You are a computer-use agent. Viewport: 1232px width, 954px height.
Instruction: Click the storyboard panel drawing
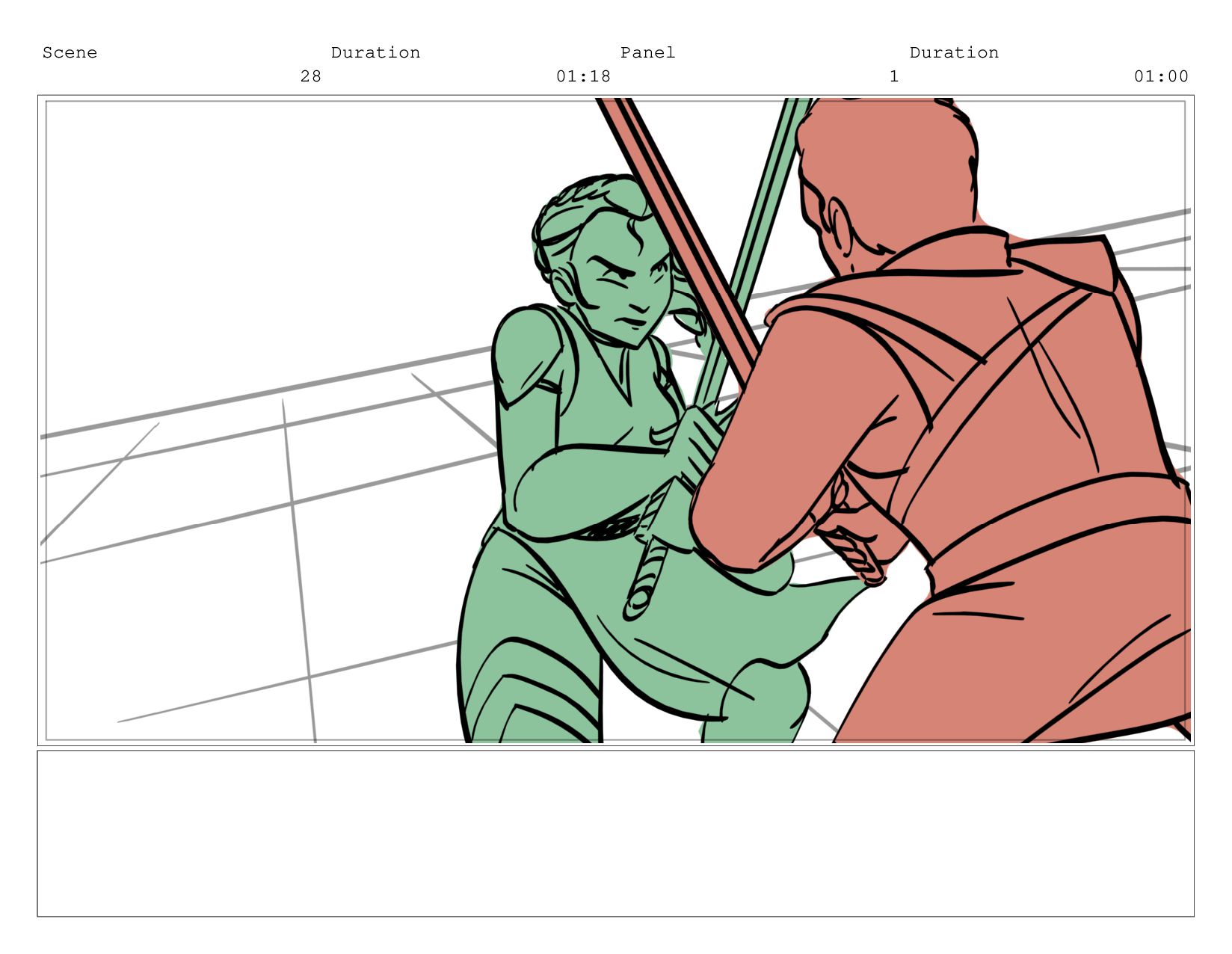click(616, 420)
